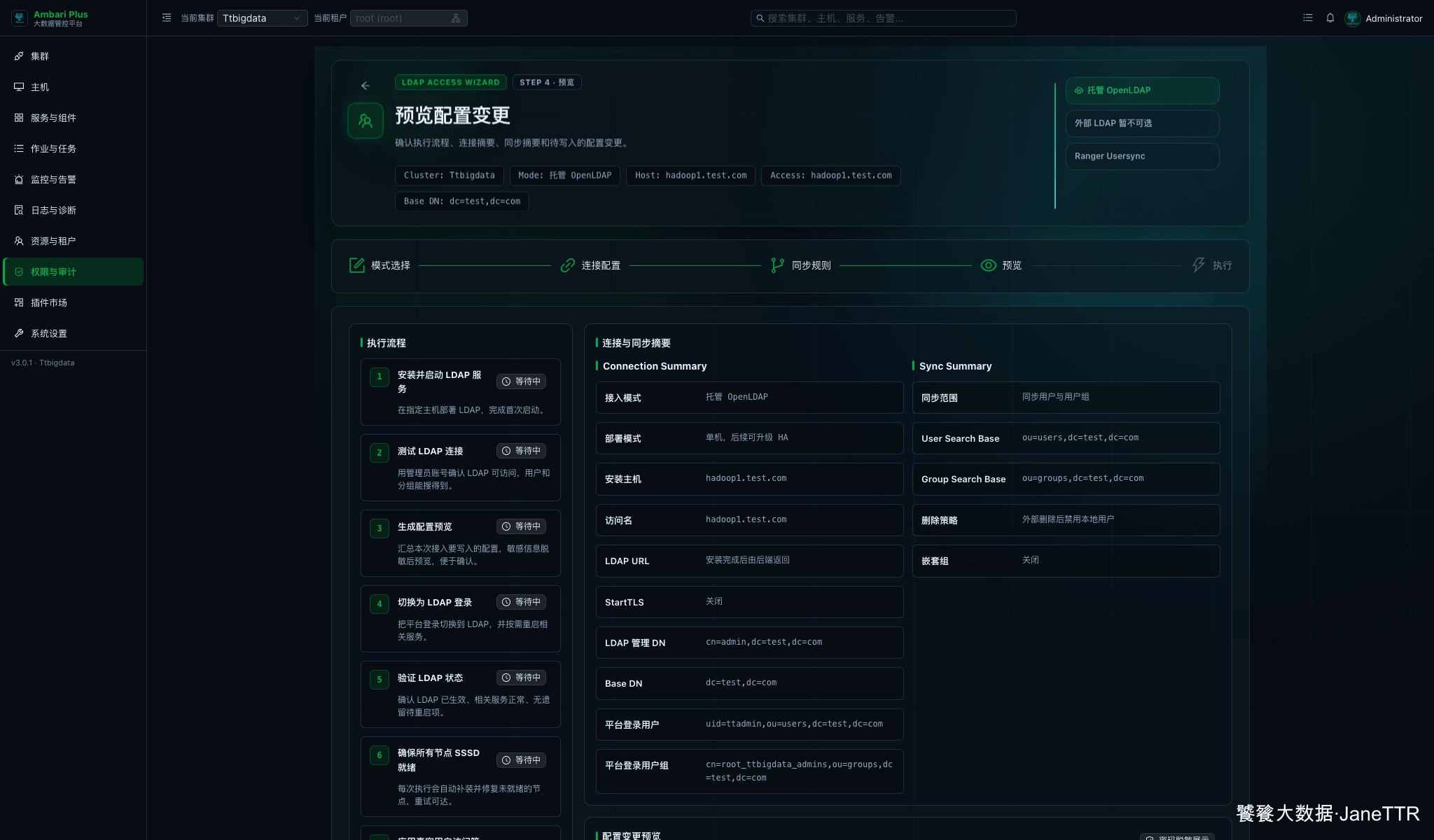Click step number 4 badge in 执行流程
The height and width of the screenshot is (840, 1434).
[380, 604]
